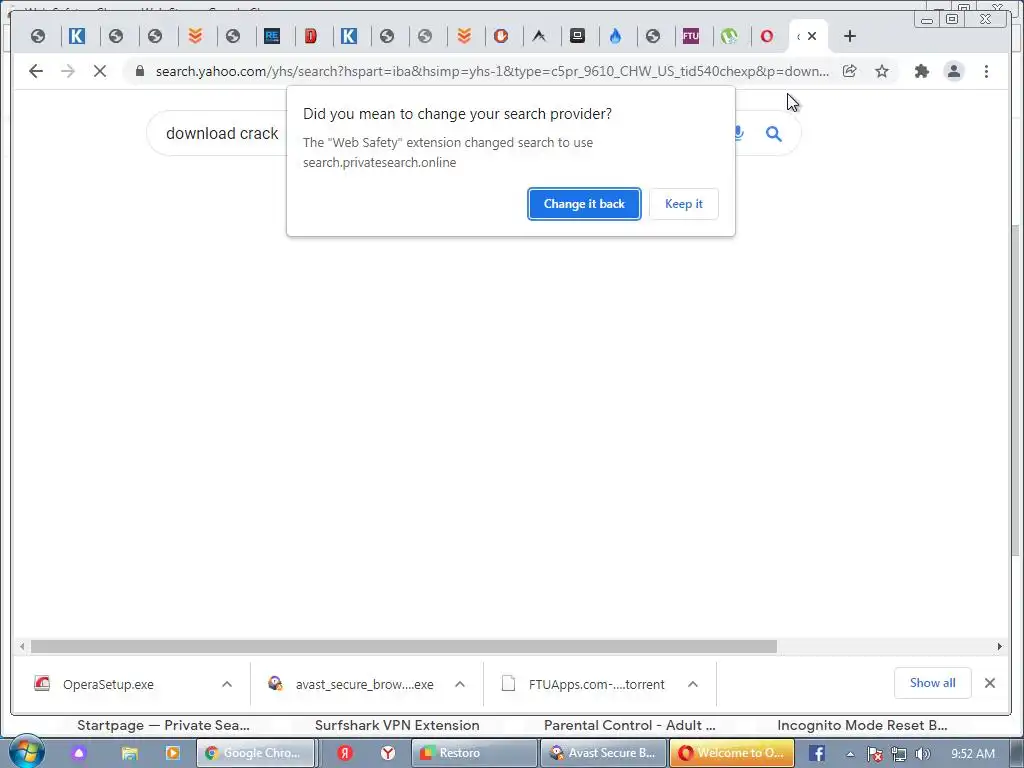Click the forward navigation arrow
Image resolution: width=1024 pixels, height=768 pixels.
pyautogui.click(x=68, y=71)
